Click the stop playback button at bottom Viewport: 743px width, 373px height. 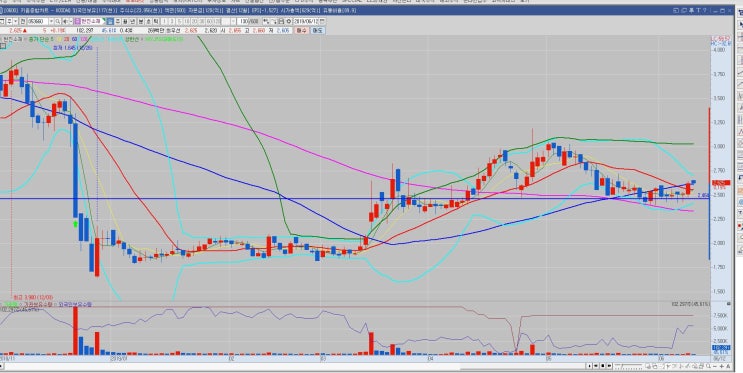(603, 366)
